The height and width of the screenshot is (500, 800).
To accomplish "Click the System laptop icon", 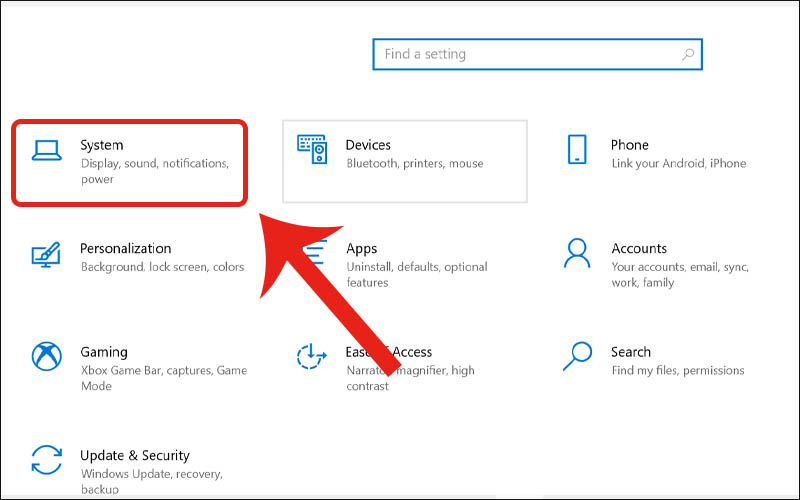I will click(46, 151).
